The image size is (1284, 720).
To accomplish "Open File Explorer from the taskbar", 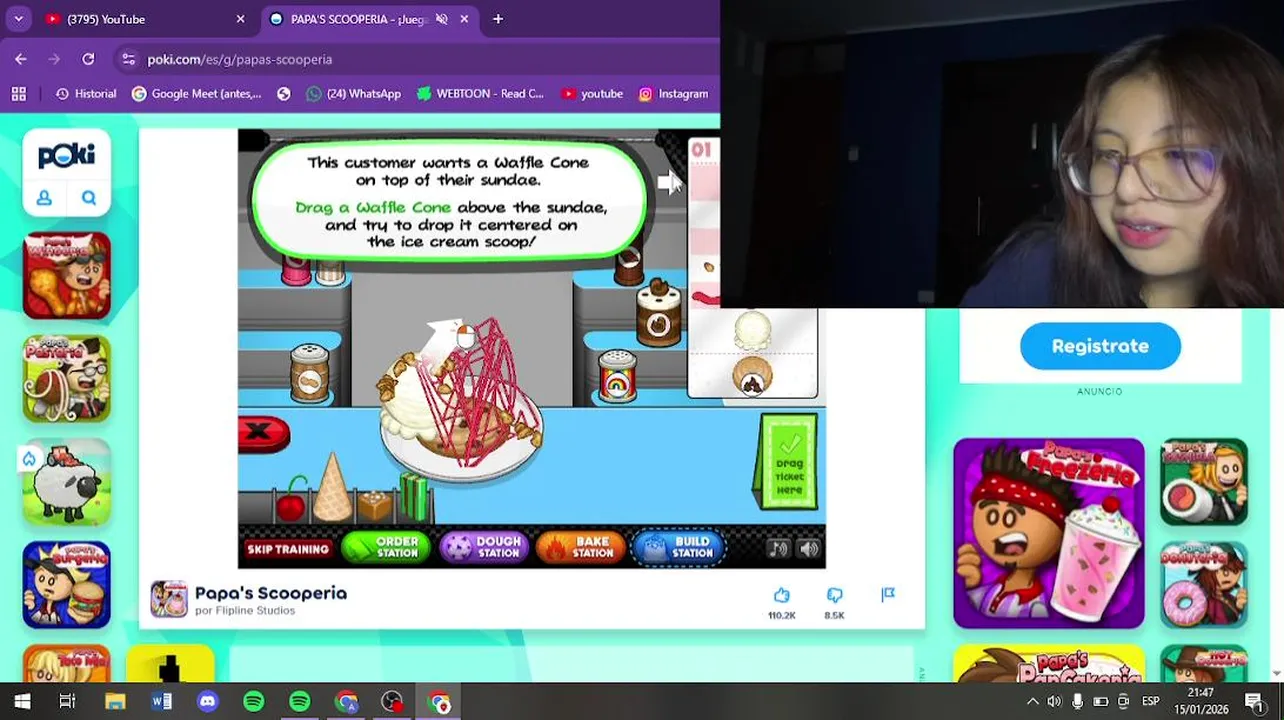I will click(115, 701).
